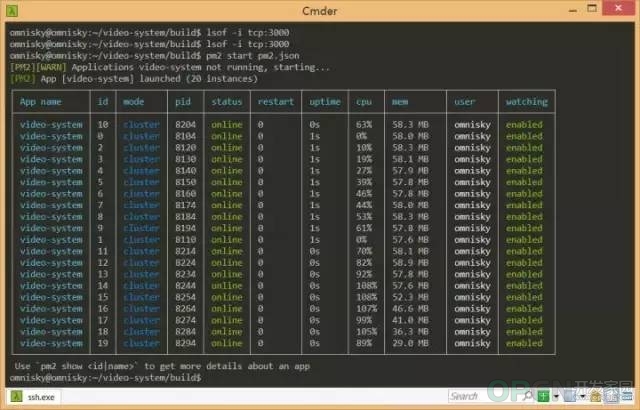640x410 pixels.
Task: Click the ssh.exe tab lambda icon
Action: pyautogui.click(x=16, y=396)
